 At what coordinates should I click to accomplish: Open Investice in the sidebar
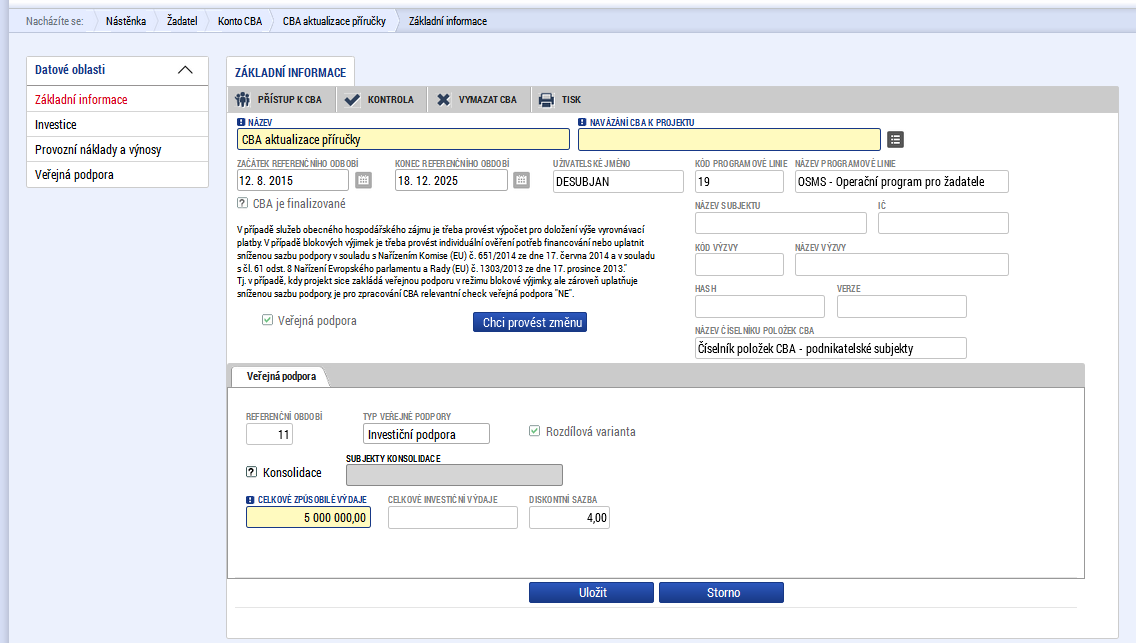(x=117, y=125)
